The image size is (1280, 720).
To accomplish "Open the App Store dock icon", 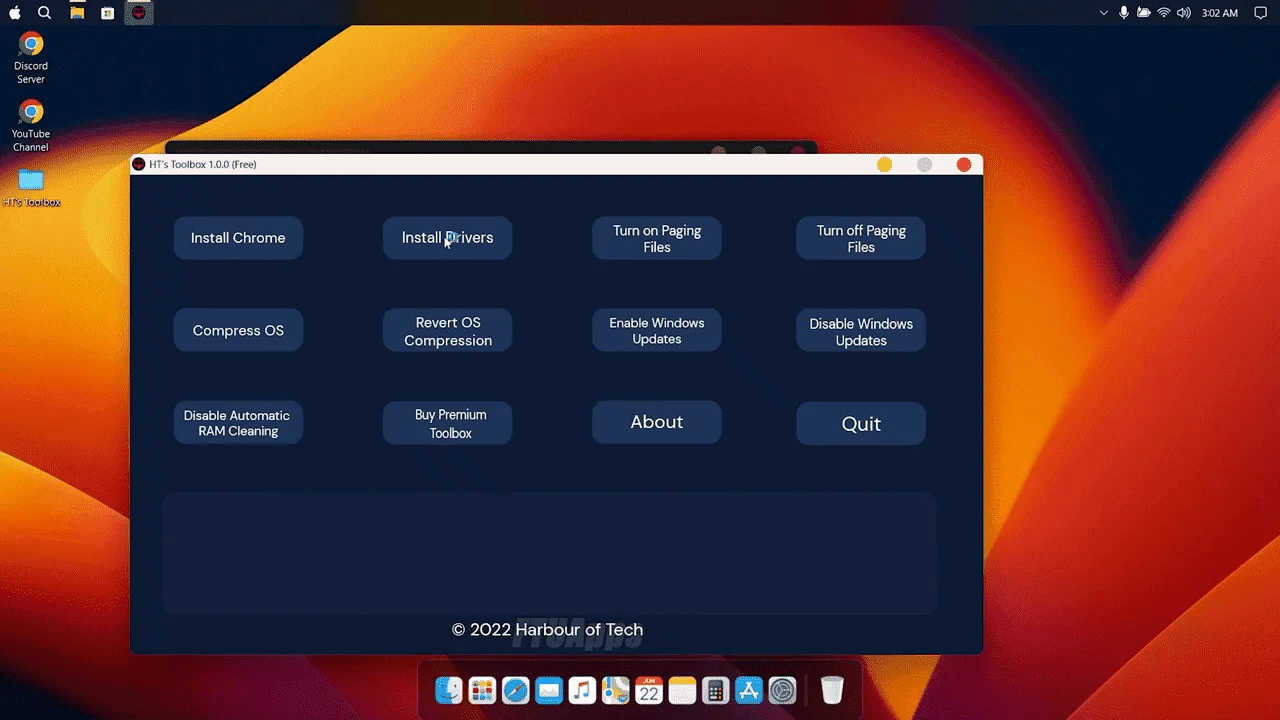I will [749, 690].
